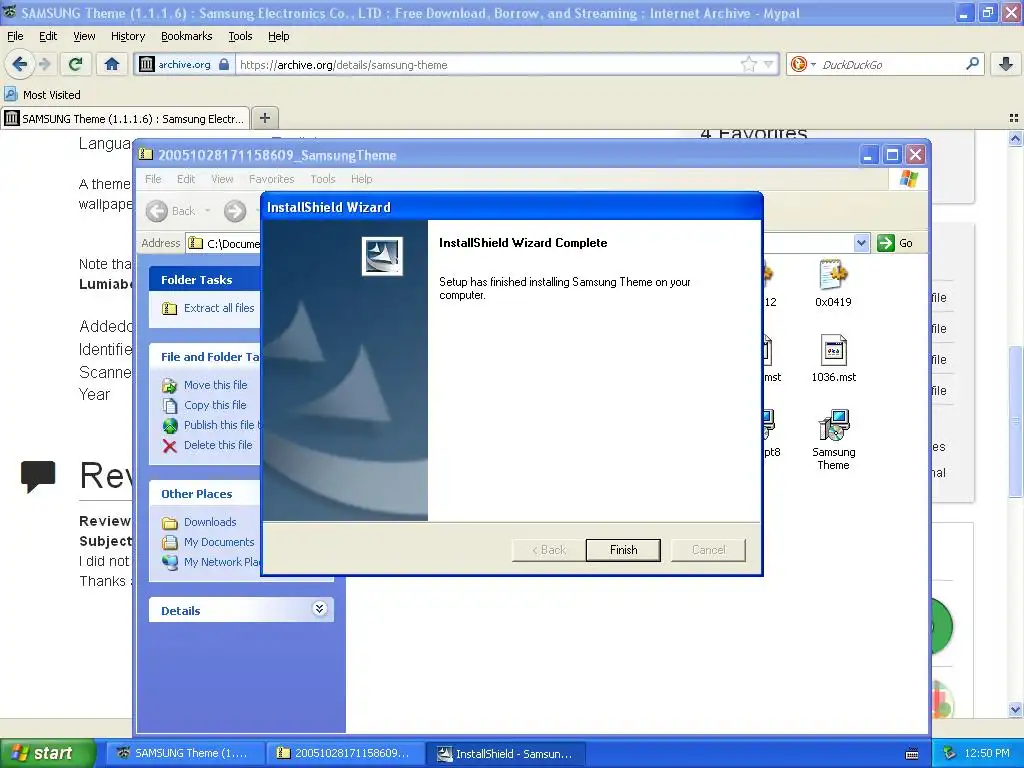Click the taskbar keyboard icon
The width and height of the screenshot is (1024, 768).
[x=912, y=754]
